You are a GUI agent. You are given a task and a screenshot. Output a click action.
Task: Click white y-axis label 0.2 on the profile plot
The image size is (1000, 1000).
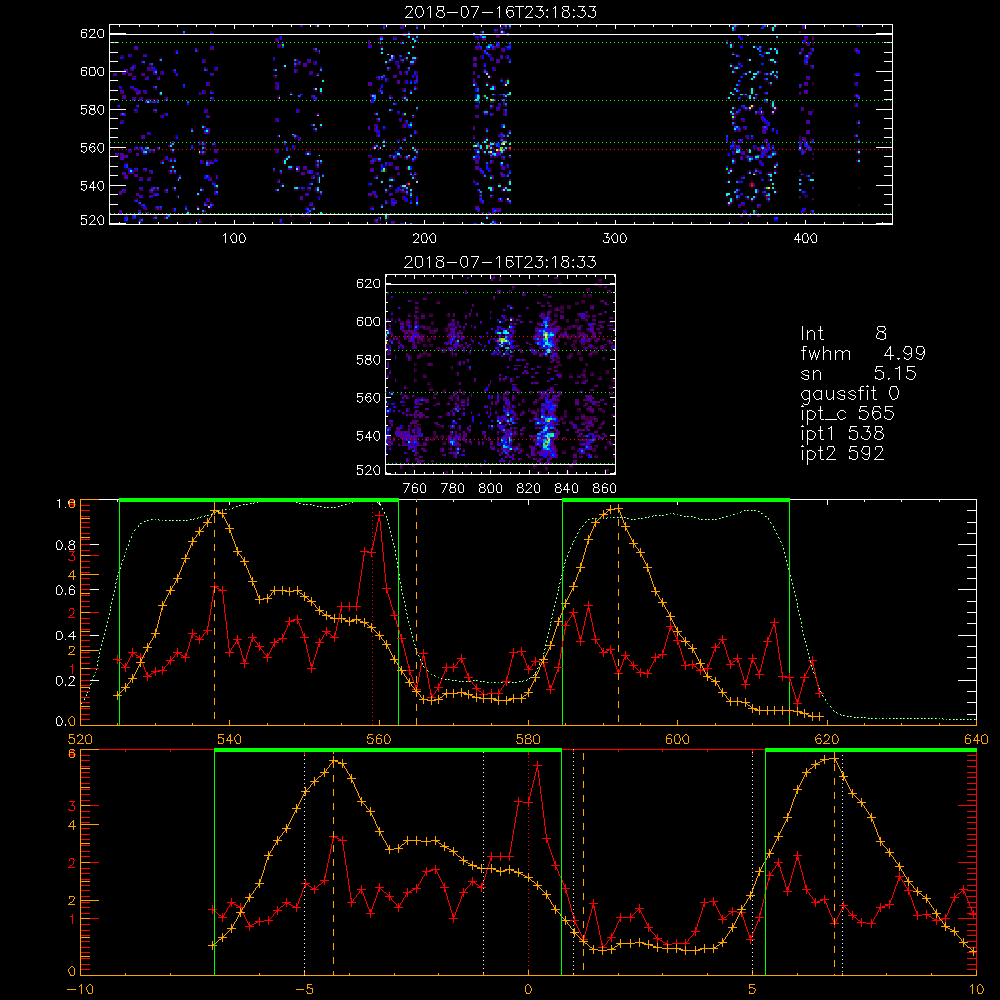65,681
